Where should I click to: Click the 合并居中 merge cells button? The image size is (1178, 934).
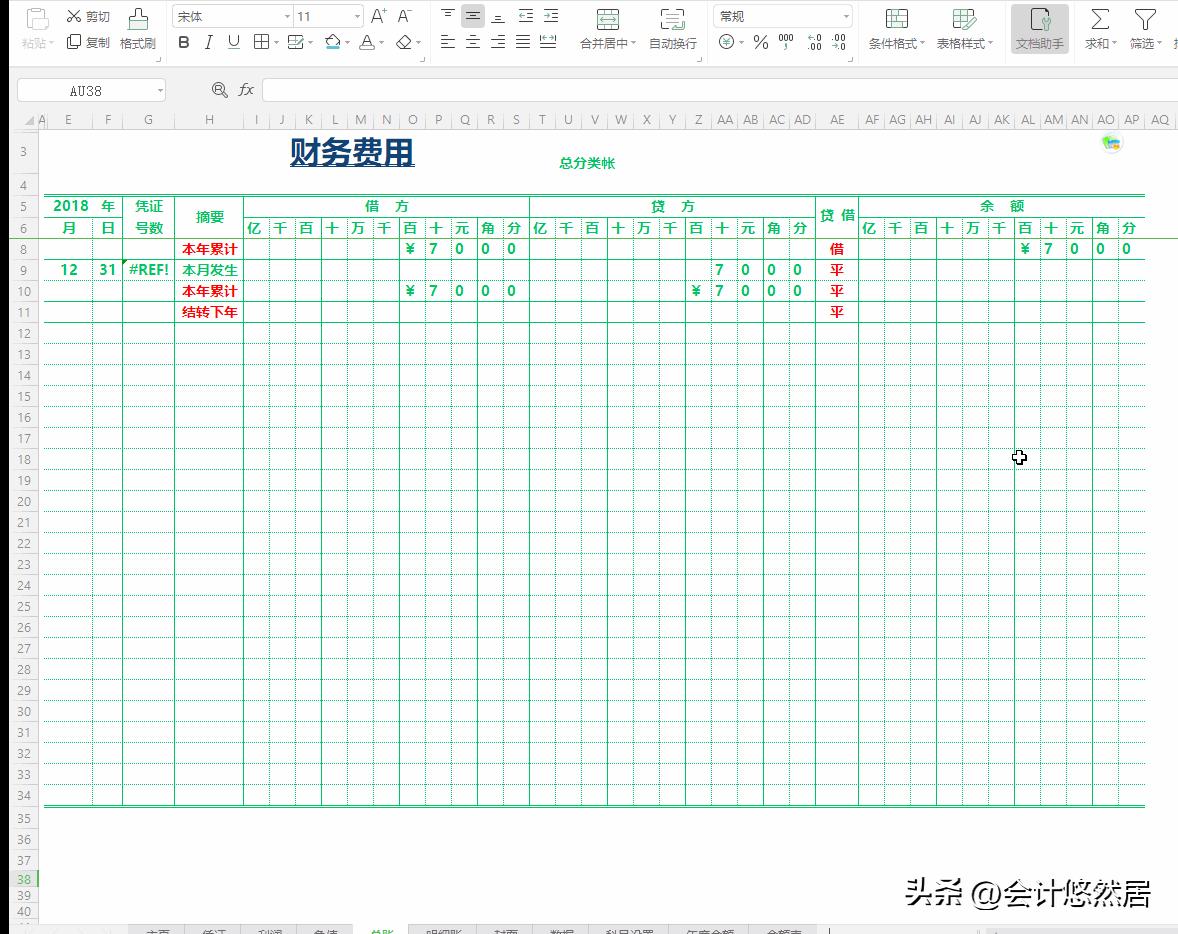pyautogui.click(x=608, y=28)
